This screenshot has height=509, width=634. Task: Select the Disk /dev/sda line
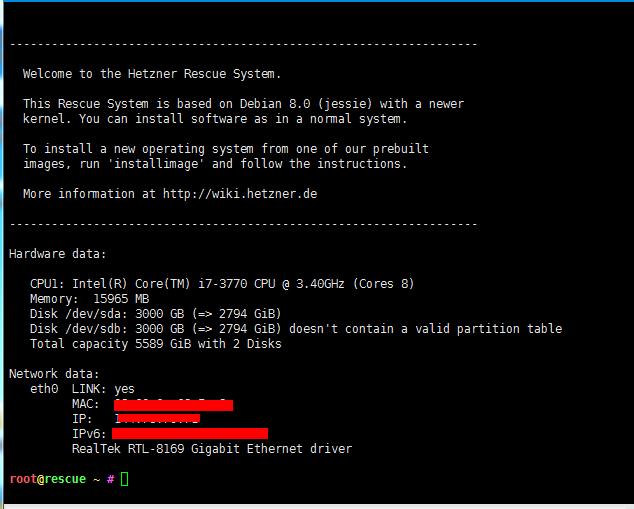point(155,314)
